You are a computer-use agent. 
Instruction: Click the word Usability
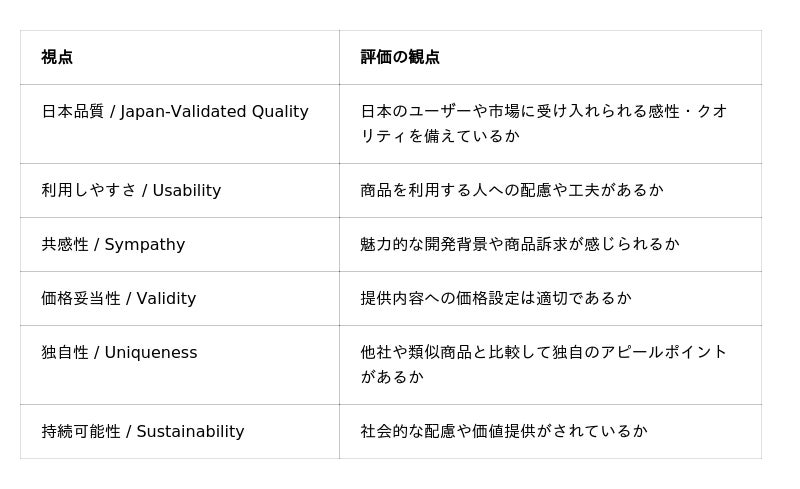pyautogui.click(x=187, y=191)
